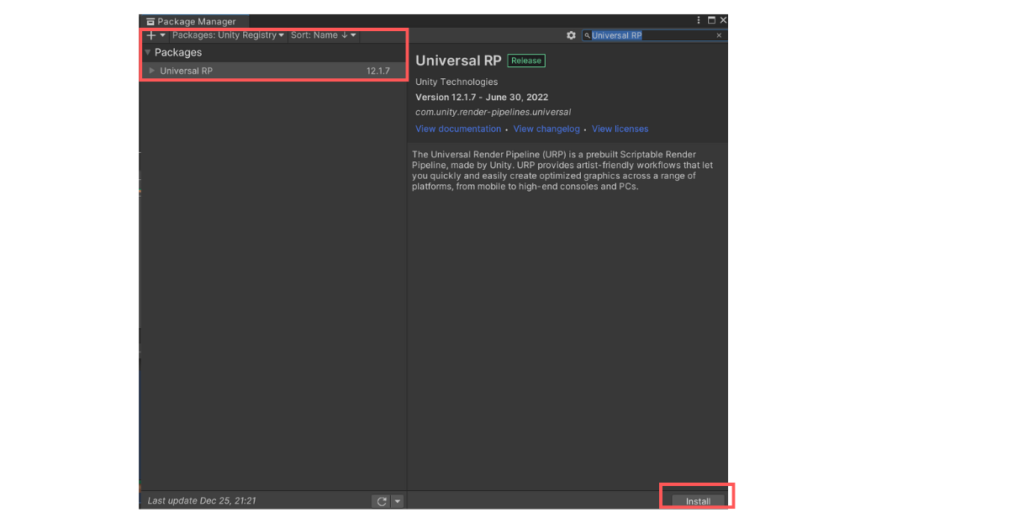This screenshot has height=523, width=1024.
Task: Open the Sort: Name dropdown
Action: (x=323, y=35)
